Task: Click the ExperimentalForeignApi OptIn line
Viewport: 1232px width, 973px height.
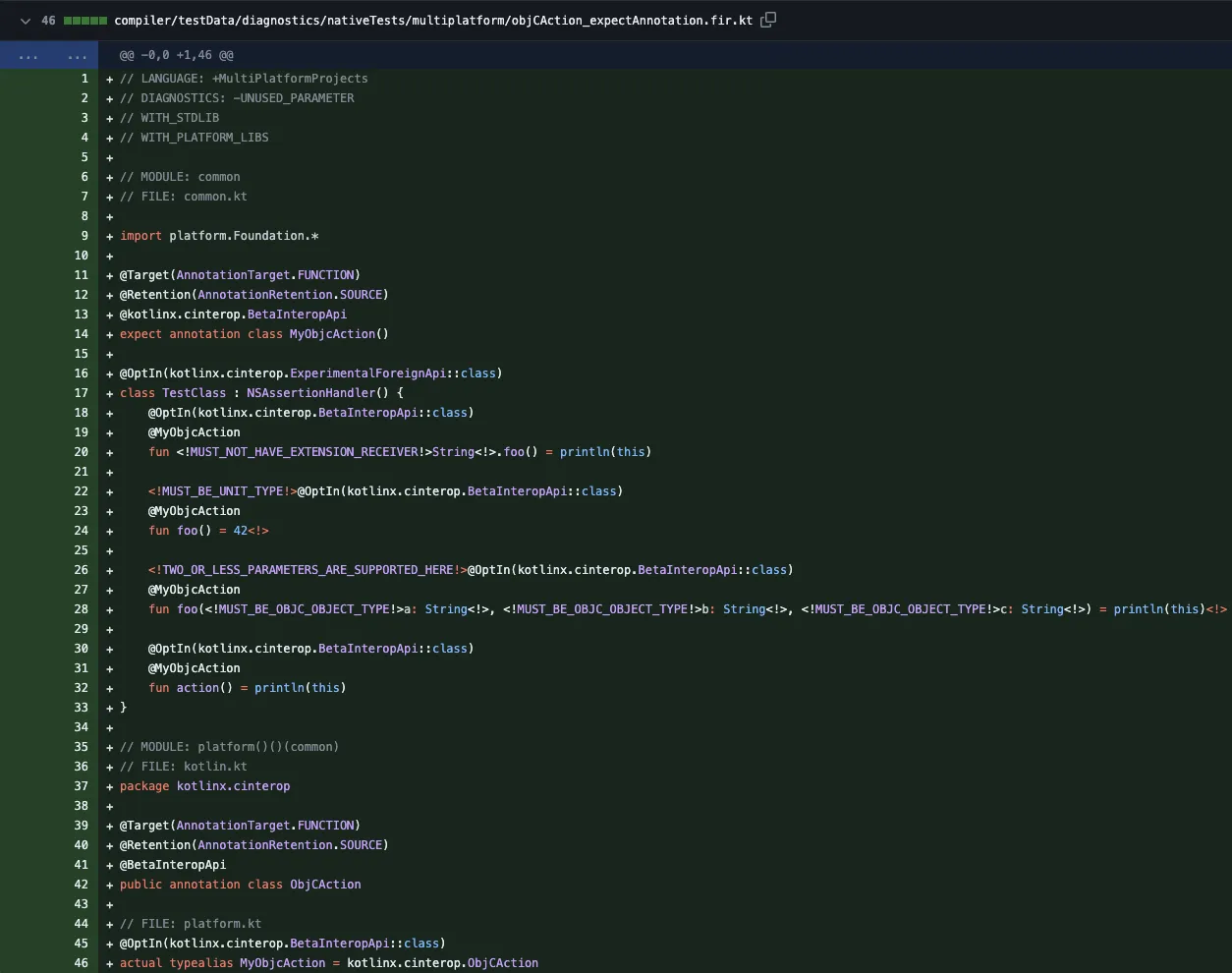Action: coord(311,373)
